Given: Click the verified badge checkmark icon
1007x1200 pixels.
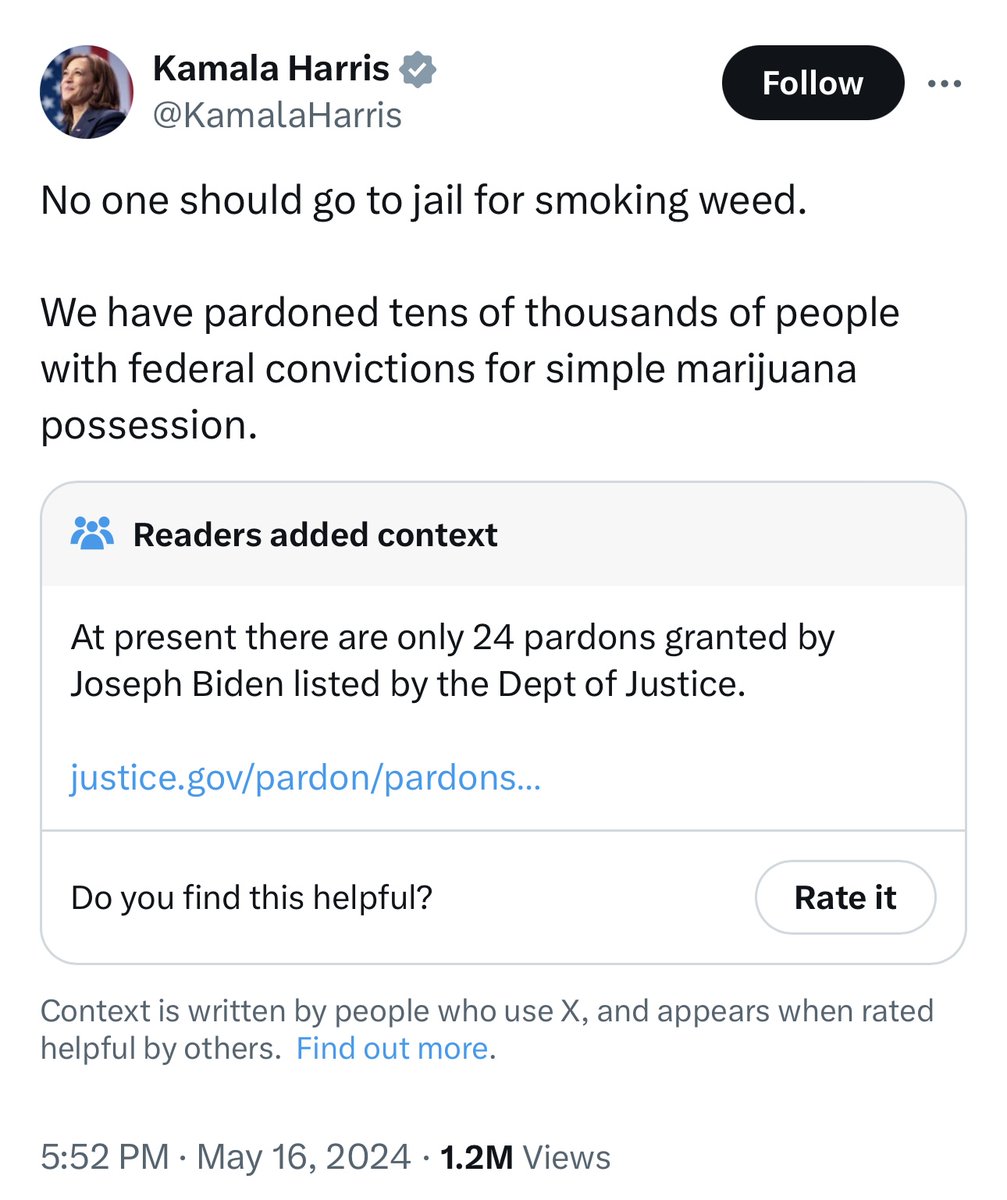Looking at the screenshot, I should click(416, 70).
